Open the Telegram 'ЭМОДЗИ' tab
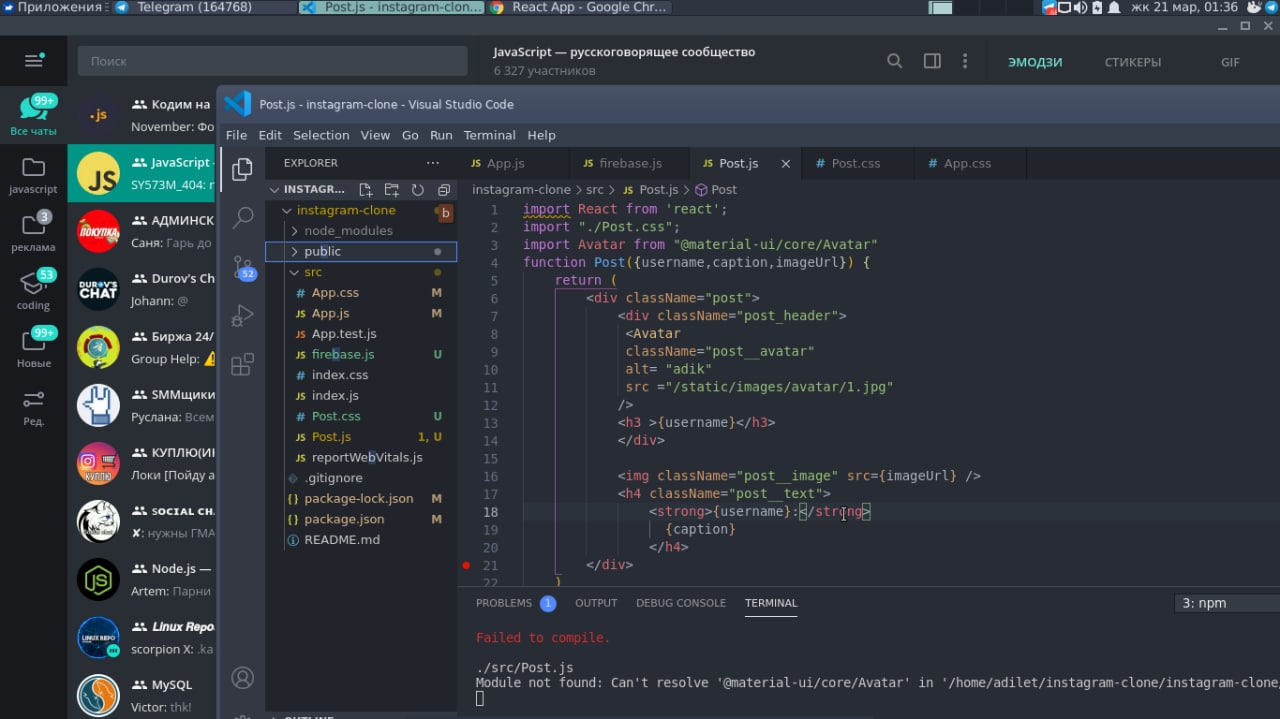Viewport: 1280px width, 719px height. 1035,62
